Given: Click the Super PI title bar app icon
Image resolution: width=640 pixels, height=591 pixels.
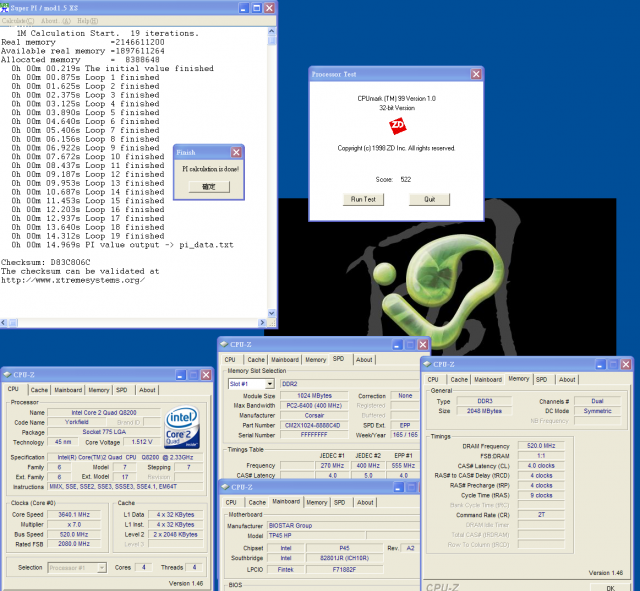Looking at the screenshot, I should tap(4, 7).
